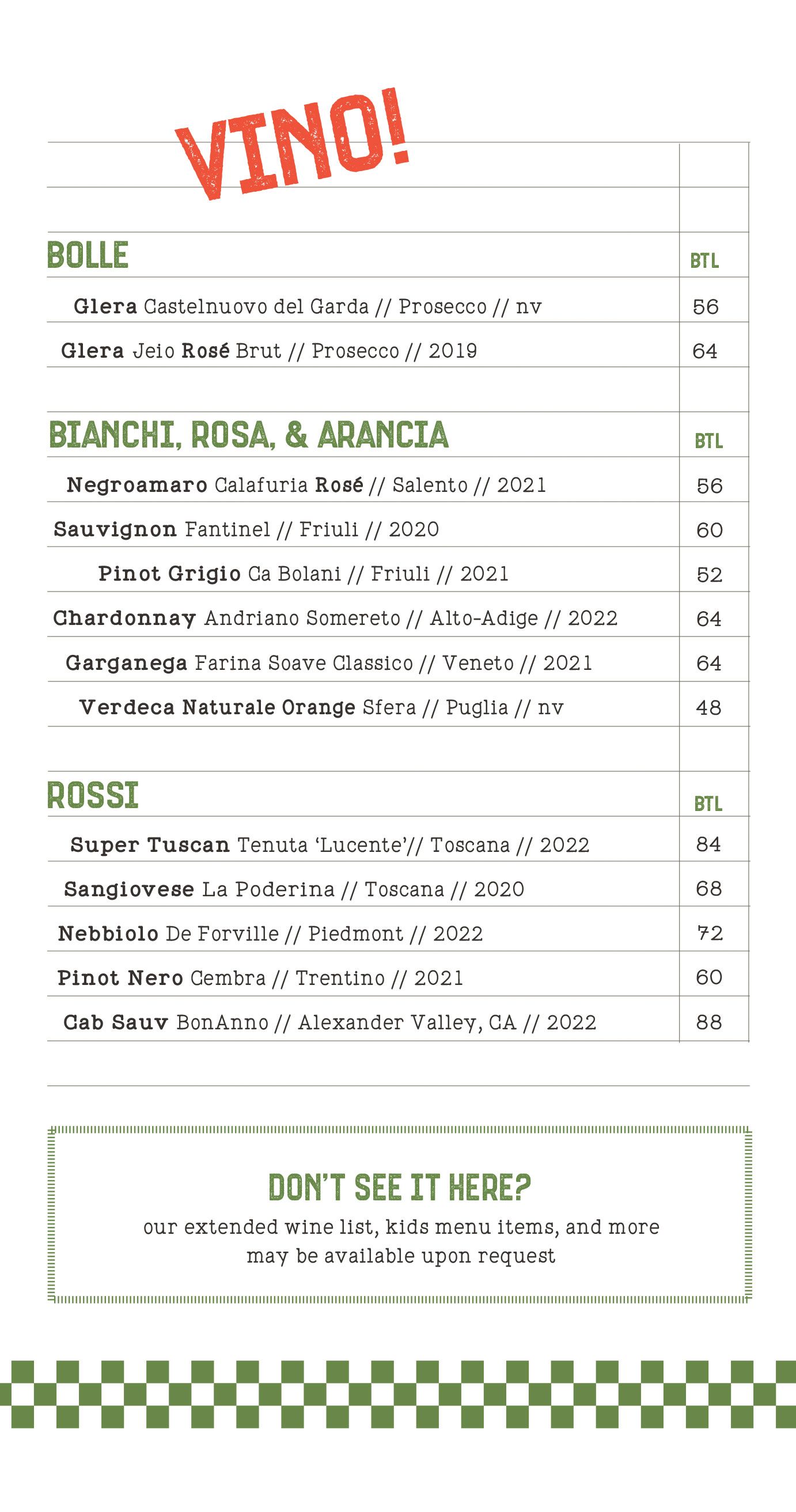The image size is (796, 1512).
Task: Pick the Garganega Farina Soave Classico wine
Action: pos(328,663)
